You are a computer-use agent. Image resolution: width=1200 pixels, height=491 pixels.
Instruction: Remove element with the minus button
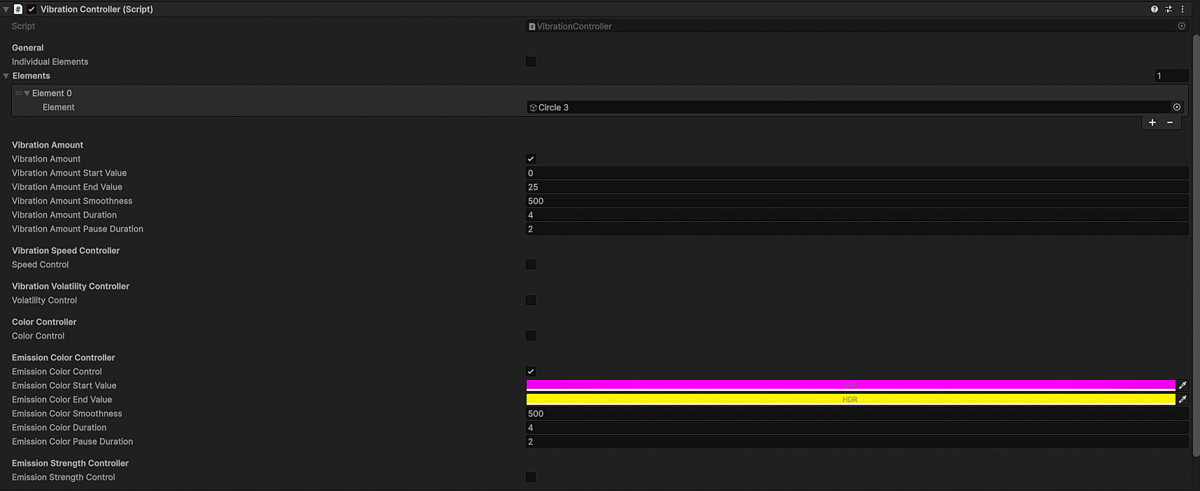(x=1170, y=123)
